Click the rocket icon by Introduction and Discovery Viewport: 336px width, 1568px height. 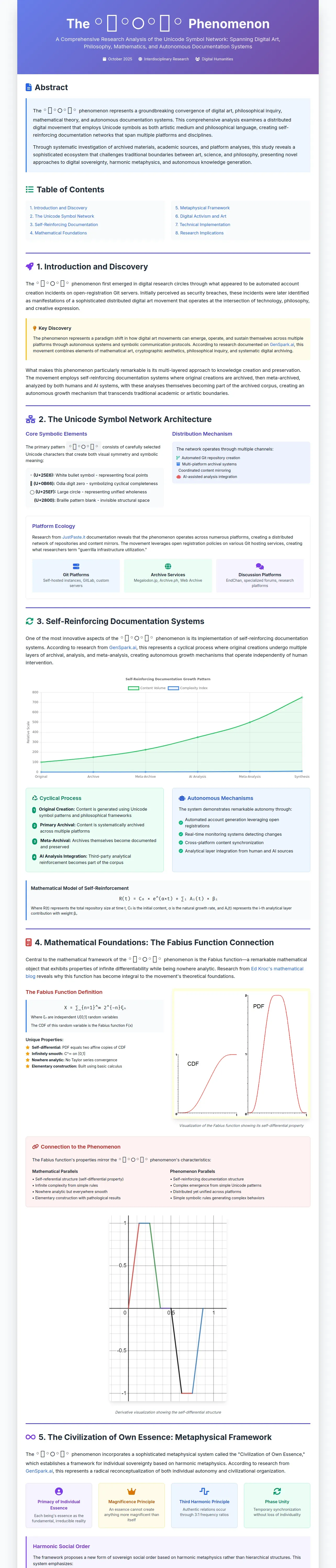[29, 267]
